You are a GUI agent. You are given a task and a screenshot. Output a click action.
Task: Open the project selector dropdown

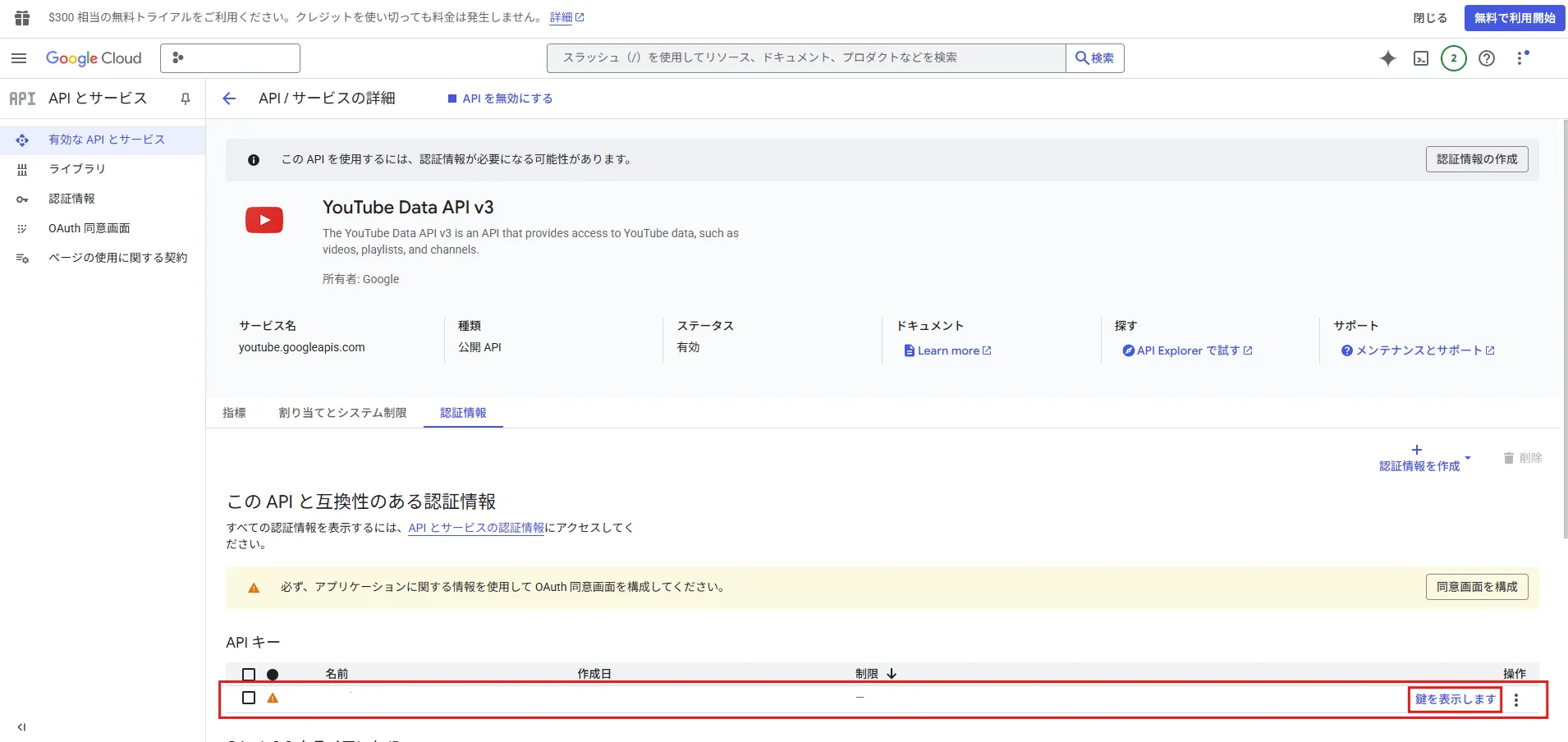(230, 58)
